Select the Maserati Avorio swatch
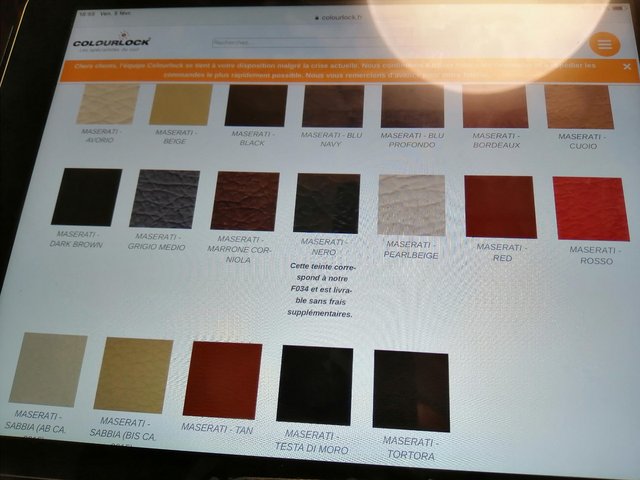 click(x=108, y=104)
